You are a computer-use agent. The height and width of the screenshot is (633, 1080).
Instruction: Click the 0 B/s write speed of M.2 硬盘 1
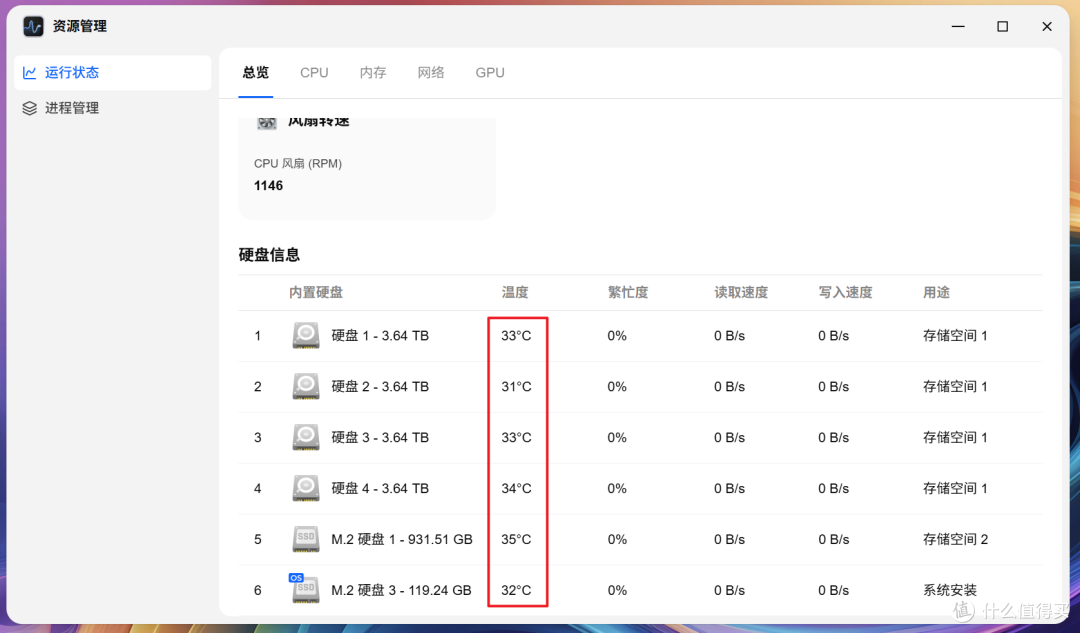[833, 539]
